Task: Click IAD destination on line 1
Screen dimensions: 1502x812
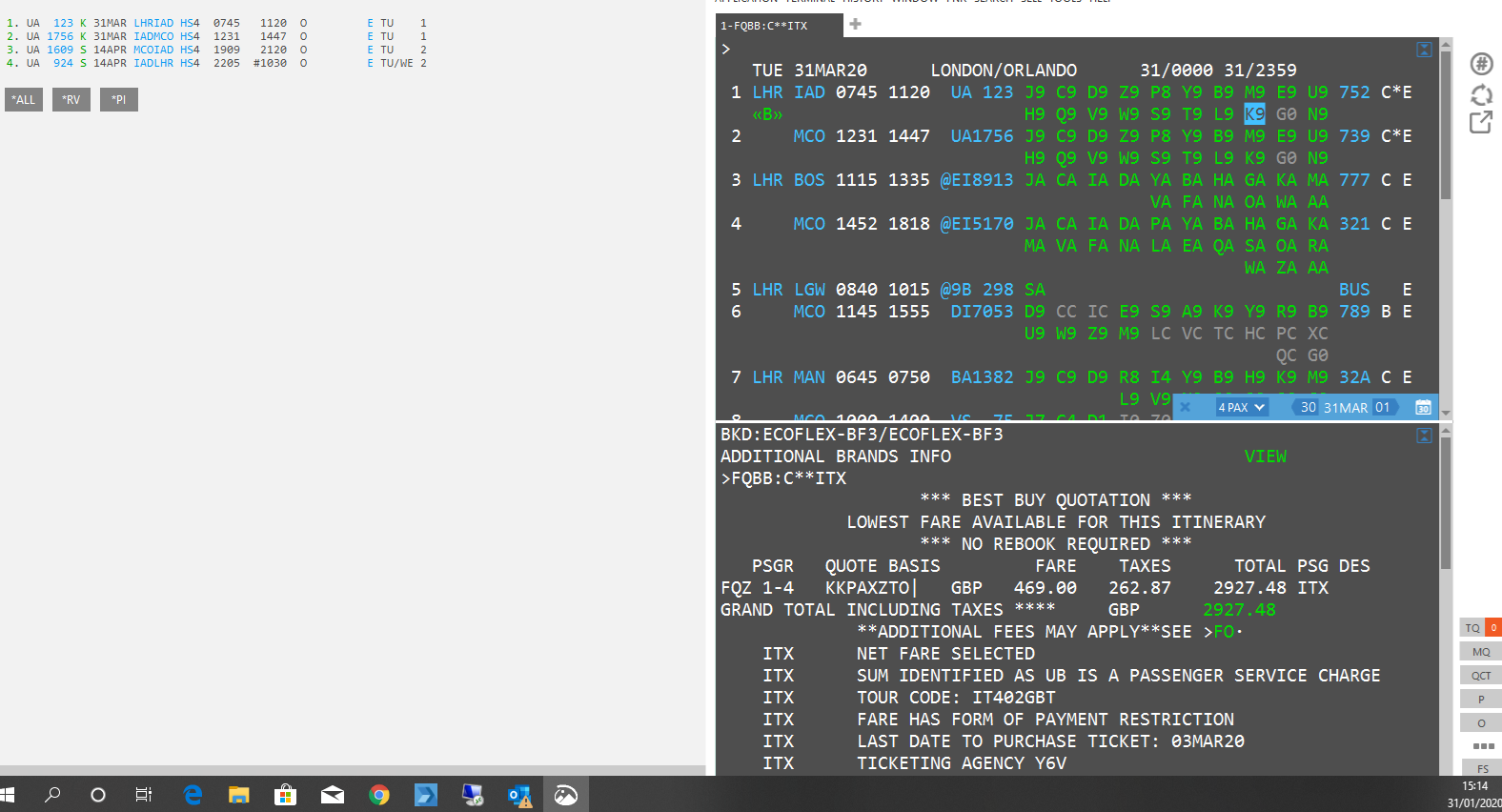Action: click(x=809, y=92)
